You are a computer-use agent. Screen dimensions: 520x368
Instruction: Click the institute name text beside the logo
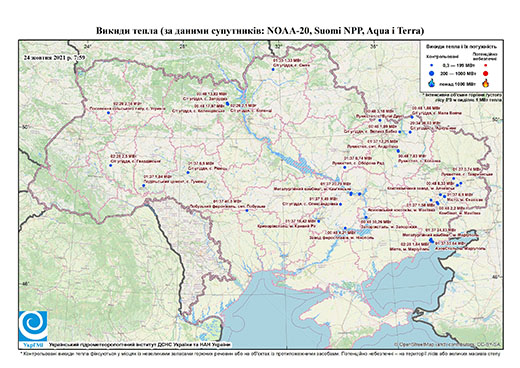(x=140, y=345)
